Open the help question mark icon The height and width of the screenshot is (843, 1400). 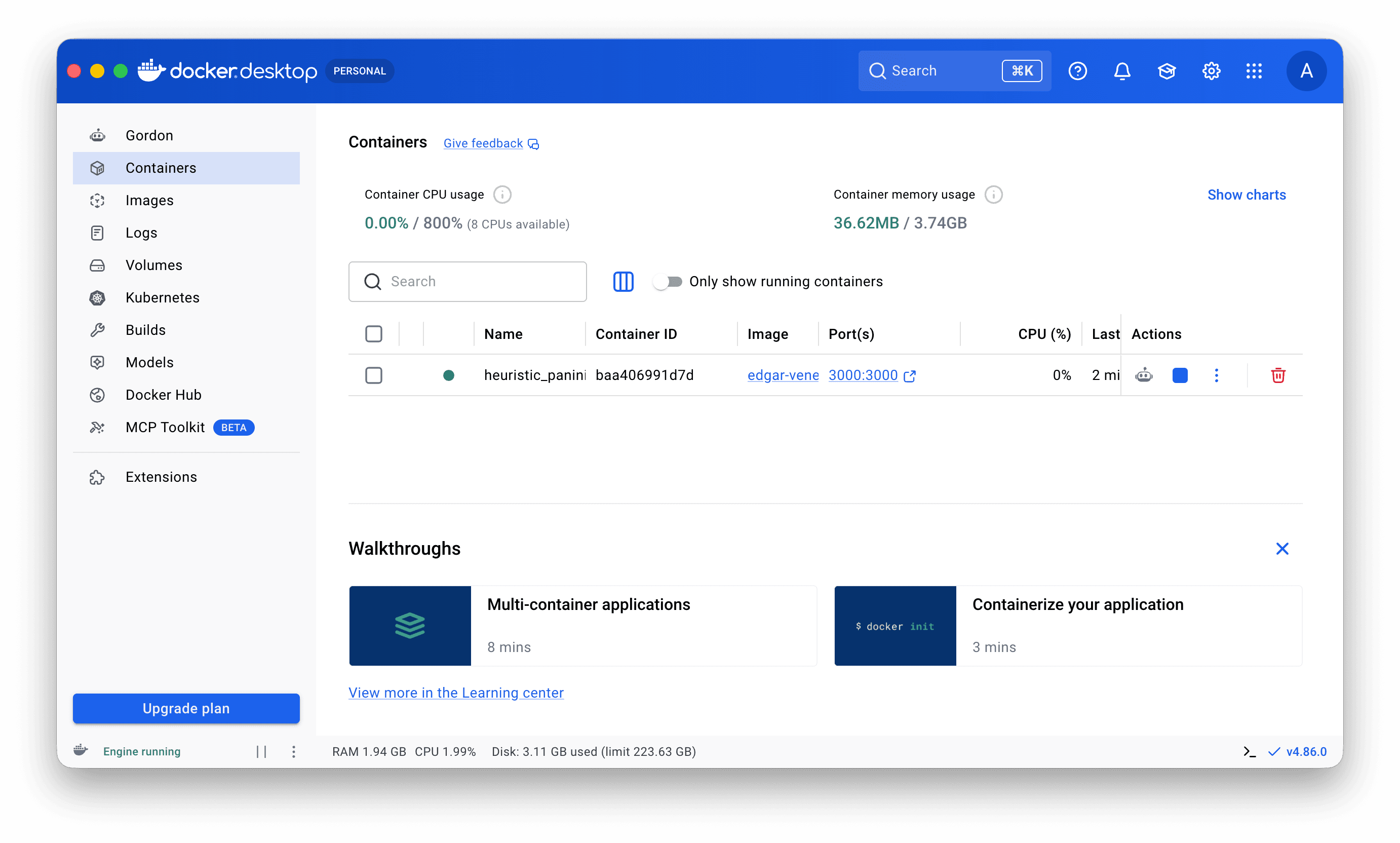click(1077, 71)
